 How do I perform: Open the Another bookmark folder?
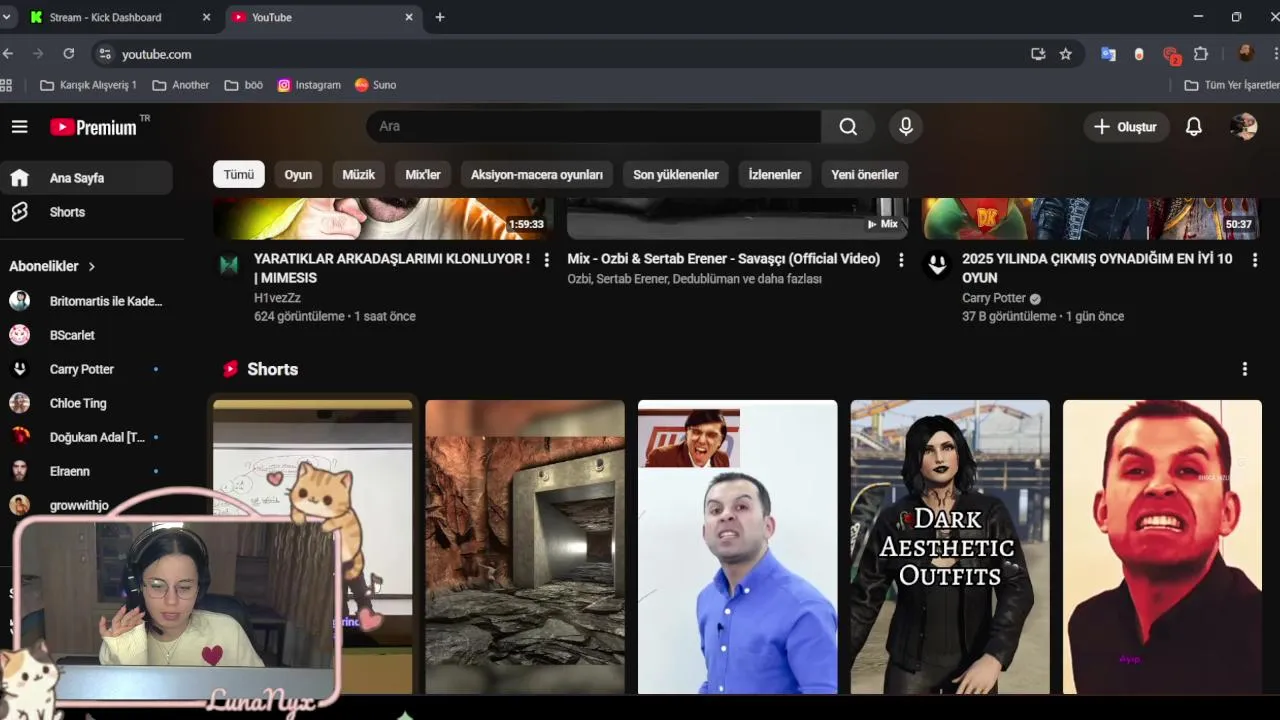[x=181, y=85]
